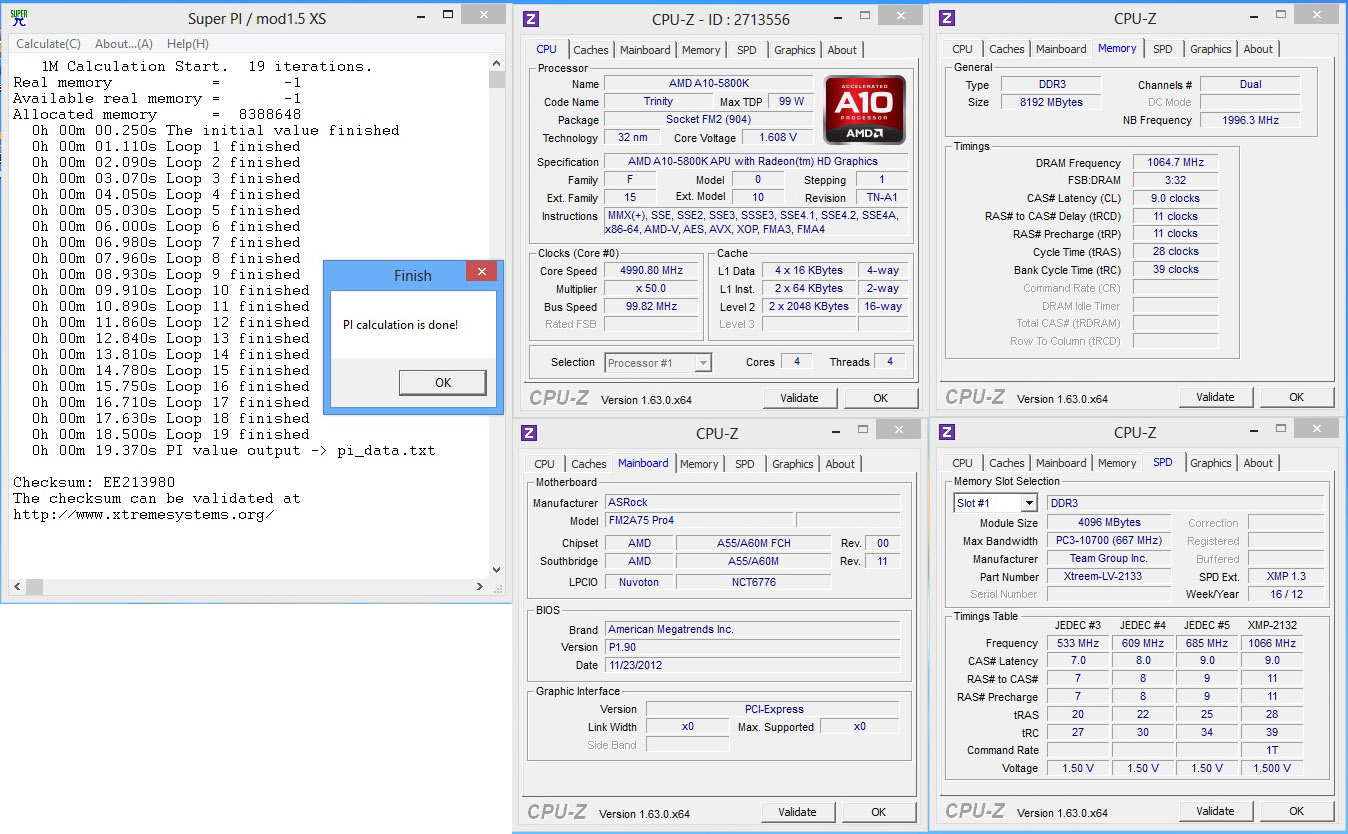Click the BIOS version value 'P1.90'
The image size is (1348, 834).
point(752,647)
